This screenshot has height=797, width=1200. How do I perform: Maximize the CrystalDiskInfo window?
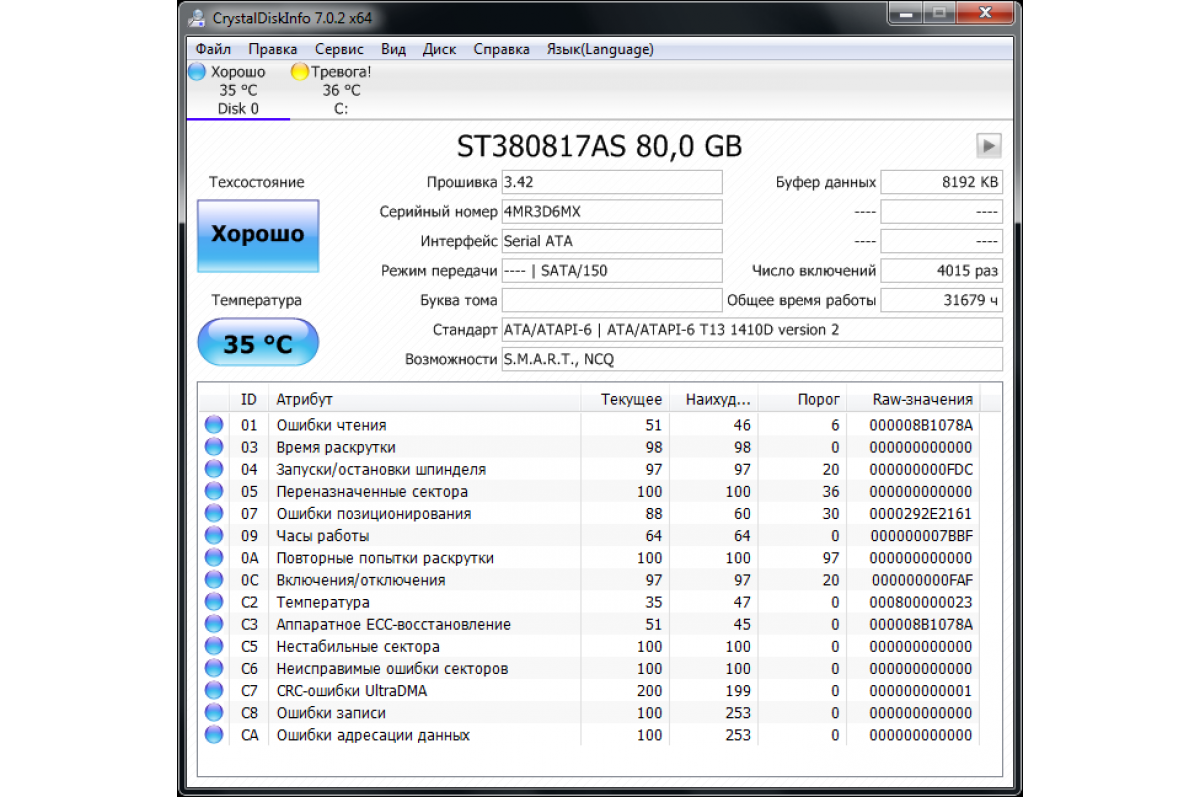pos(938,14)
